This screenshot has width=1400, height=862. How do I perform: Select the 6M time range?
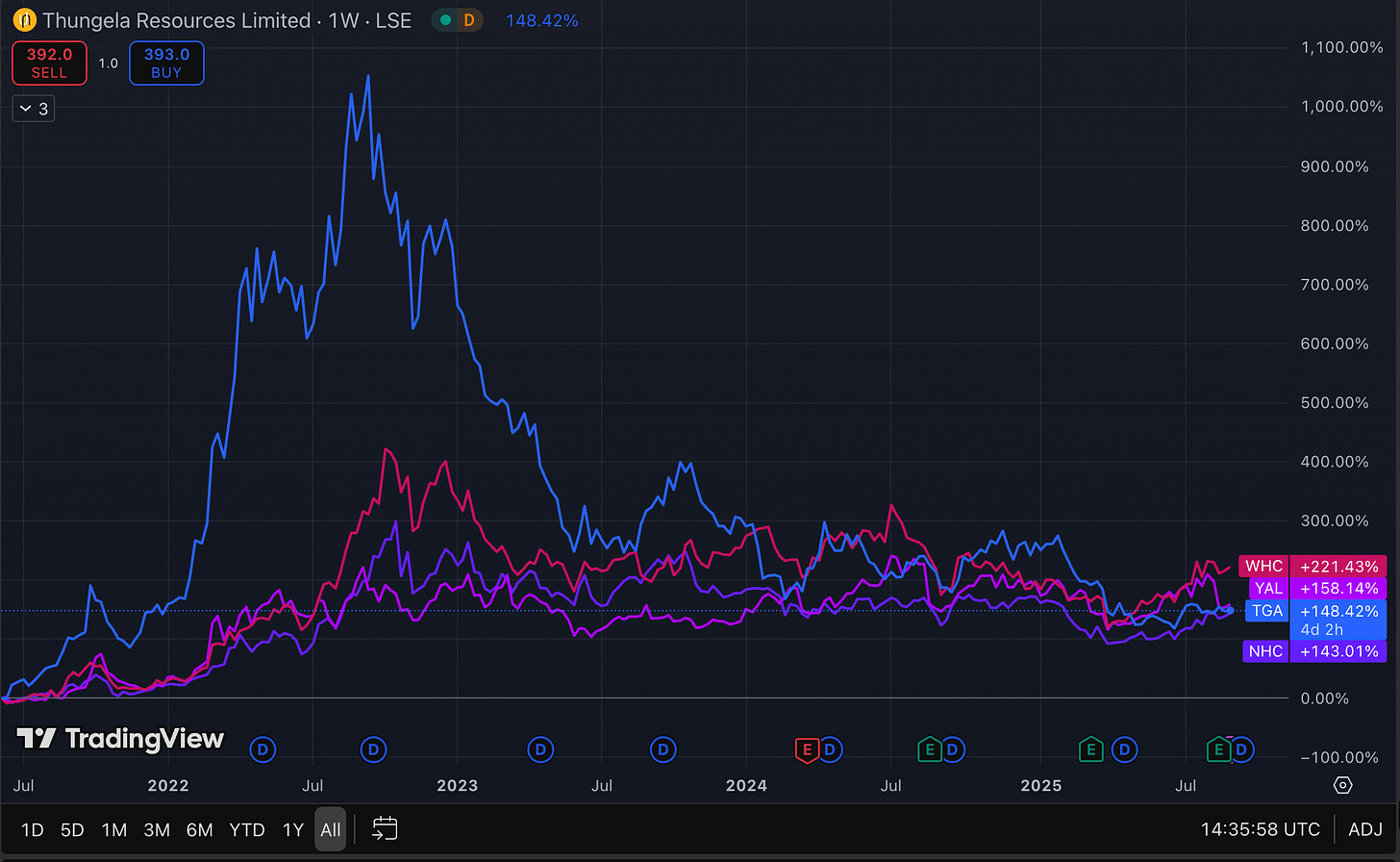pyautogui.click(x=200, y=829)
